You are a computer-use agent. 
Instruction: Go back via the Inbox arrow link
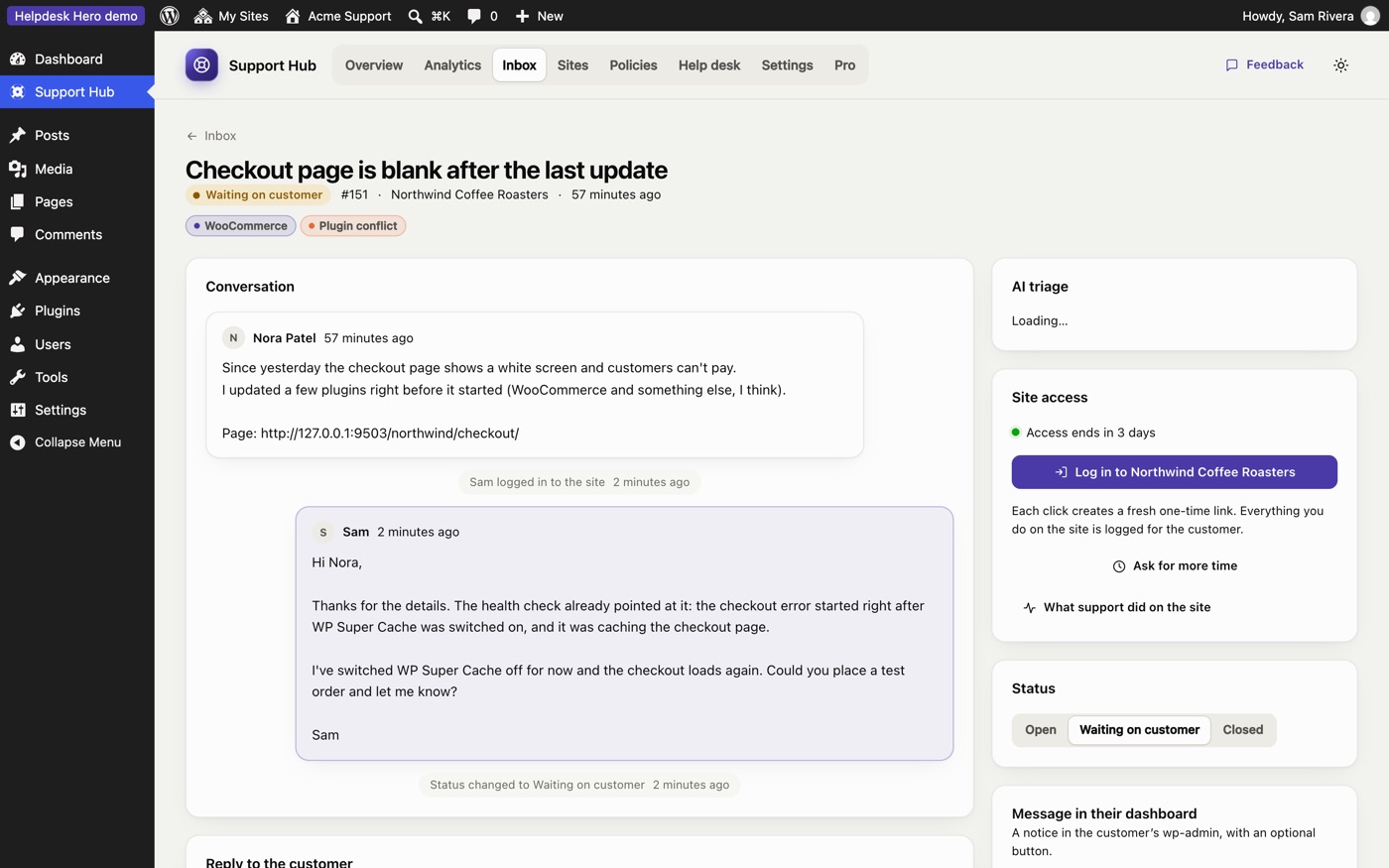pyautogui.click(x=211, y=136)
